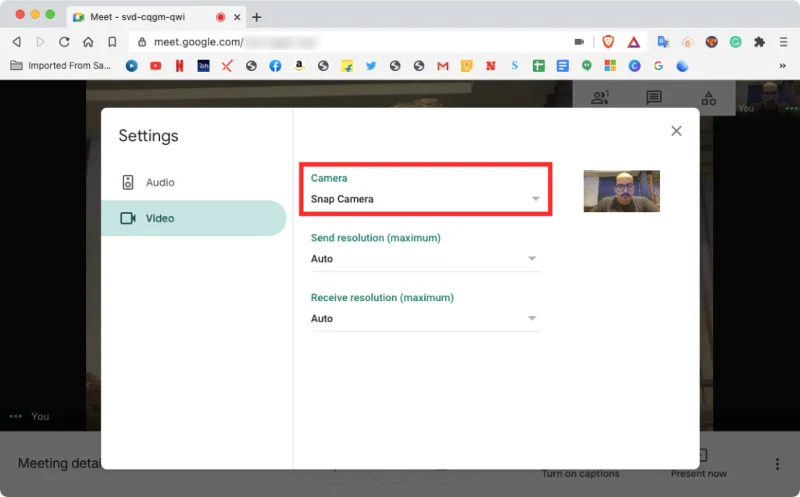800x497 pixels.
Task: Click Turn on captions
Action: click(580, 472)
